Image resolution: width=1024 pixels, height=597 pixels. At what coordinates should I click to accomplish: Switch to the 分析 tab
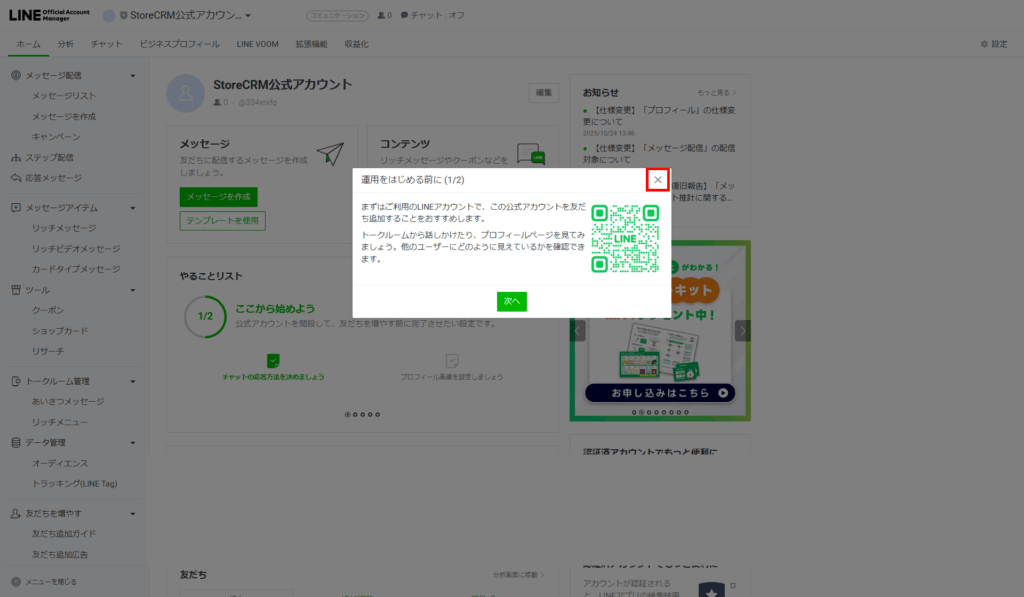pyautogui.click(x=66, y=44)
